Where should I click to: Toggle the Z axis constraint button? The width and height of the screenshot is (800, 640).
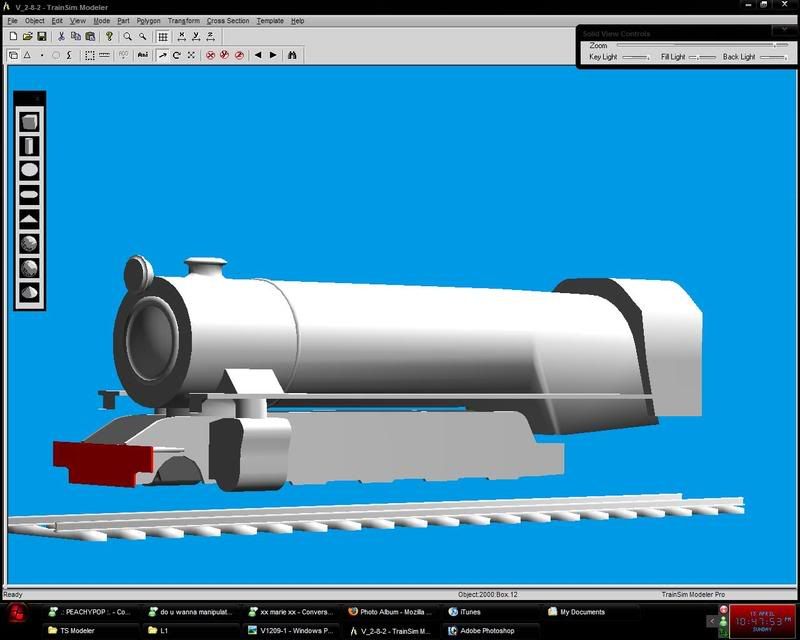click(211, 37)
